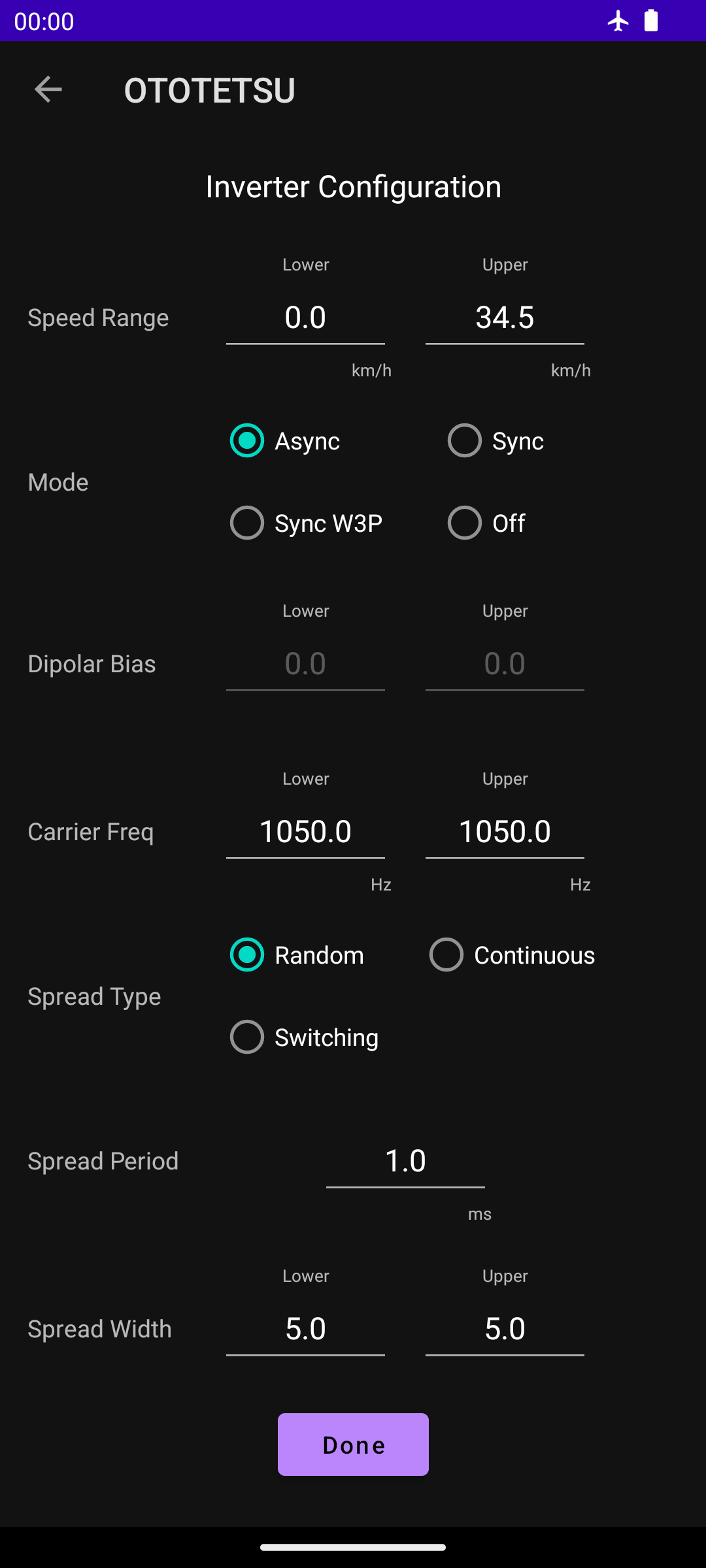Tap the Dipolar Bias lower field
This screenshot has width=706, height=1568.
[x=305, y=664]
